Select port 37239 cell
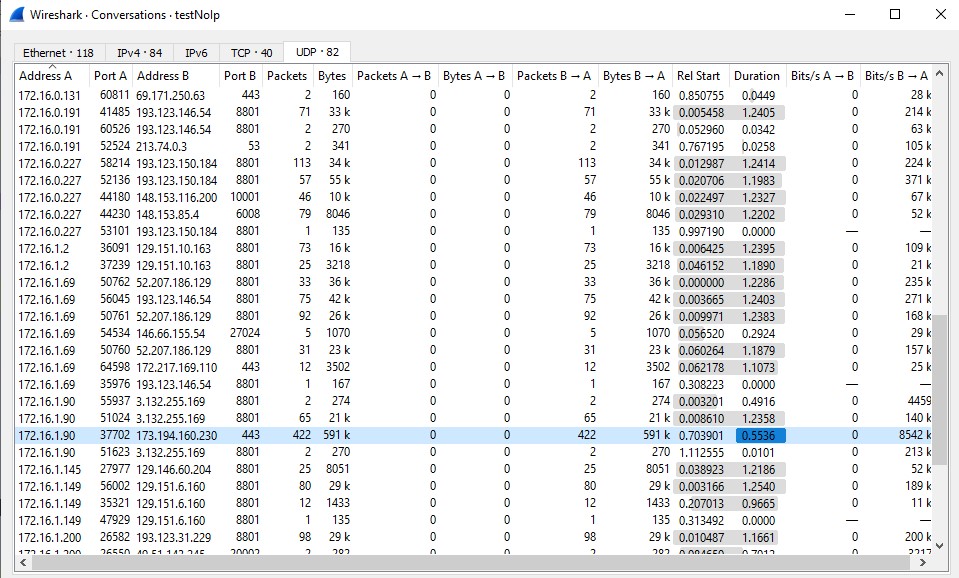959x578 pixels. pos(115,265)
